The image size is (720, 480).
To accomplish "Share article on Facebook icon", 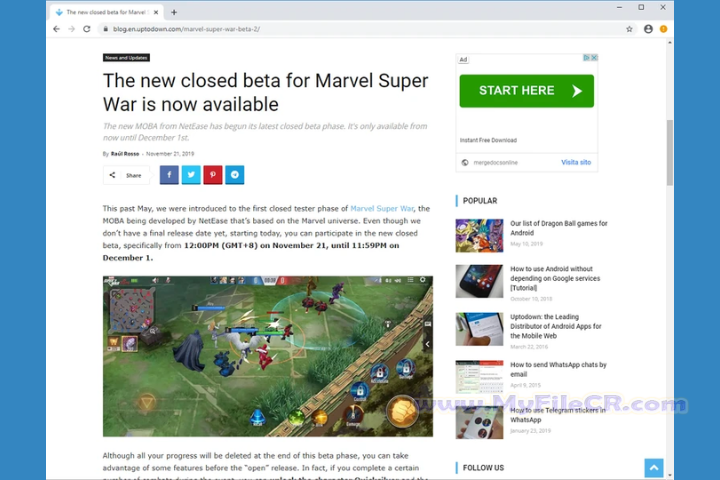I will click(169, 175).
